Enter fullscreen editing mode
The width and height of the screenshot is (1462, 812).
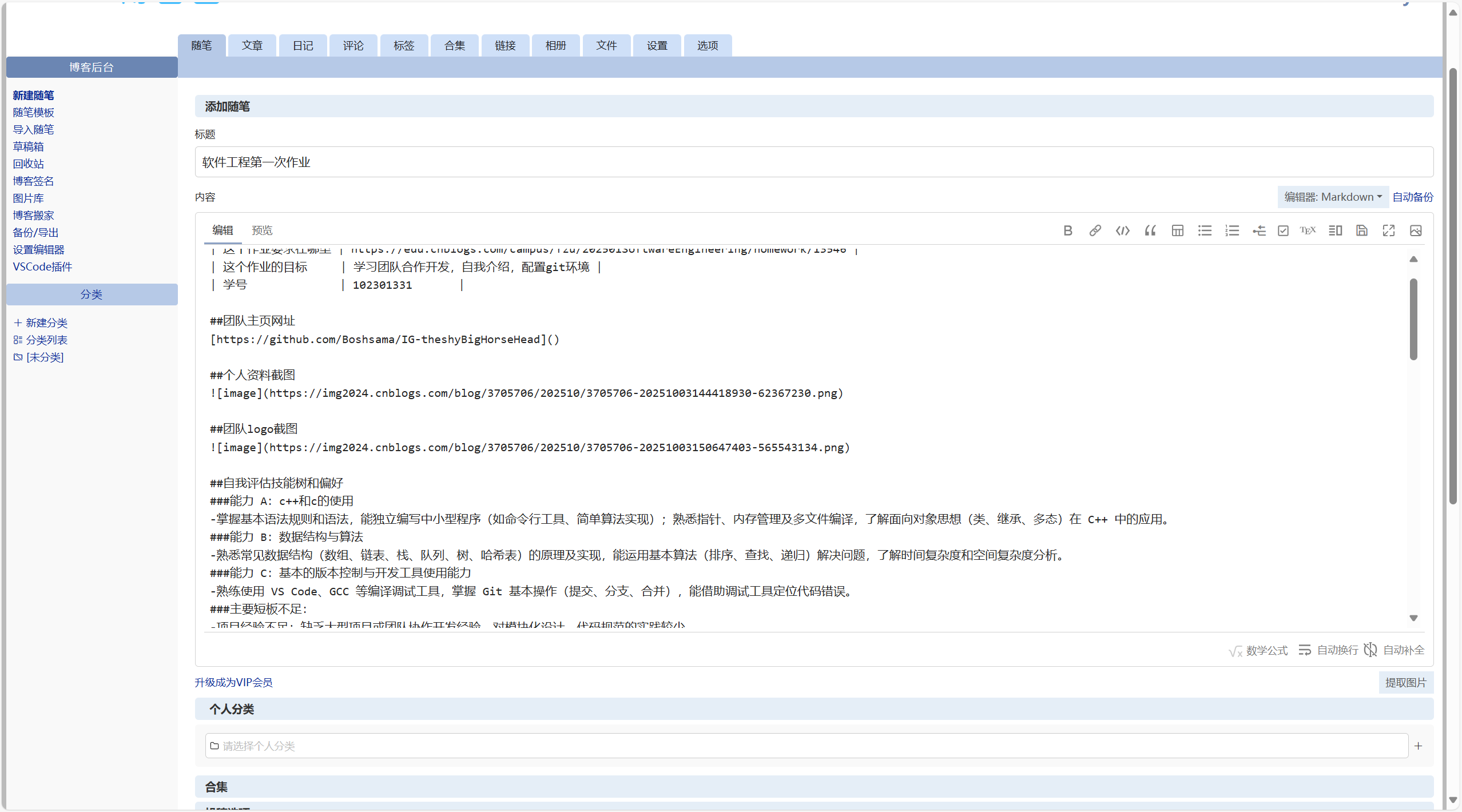point(1389,230)
